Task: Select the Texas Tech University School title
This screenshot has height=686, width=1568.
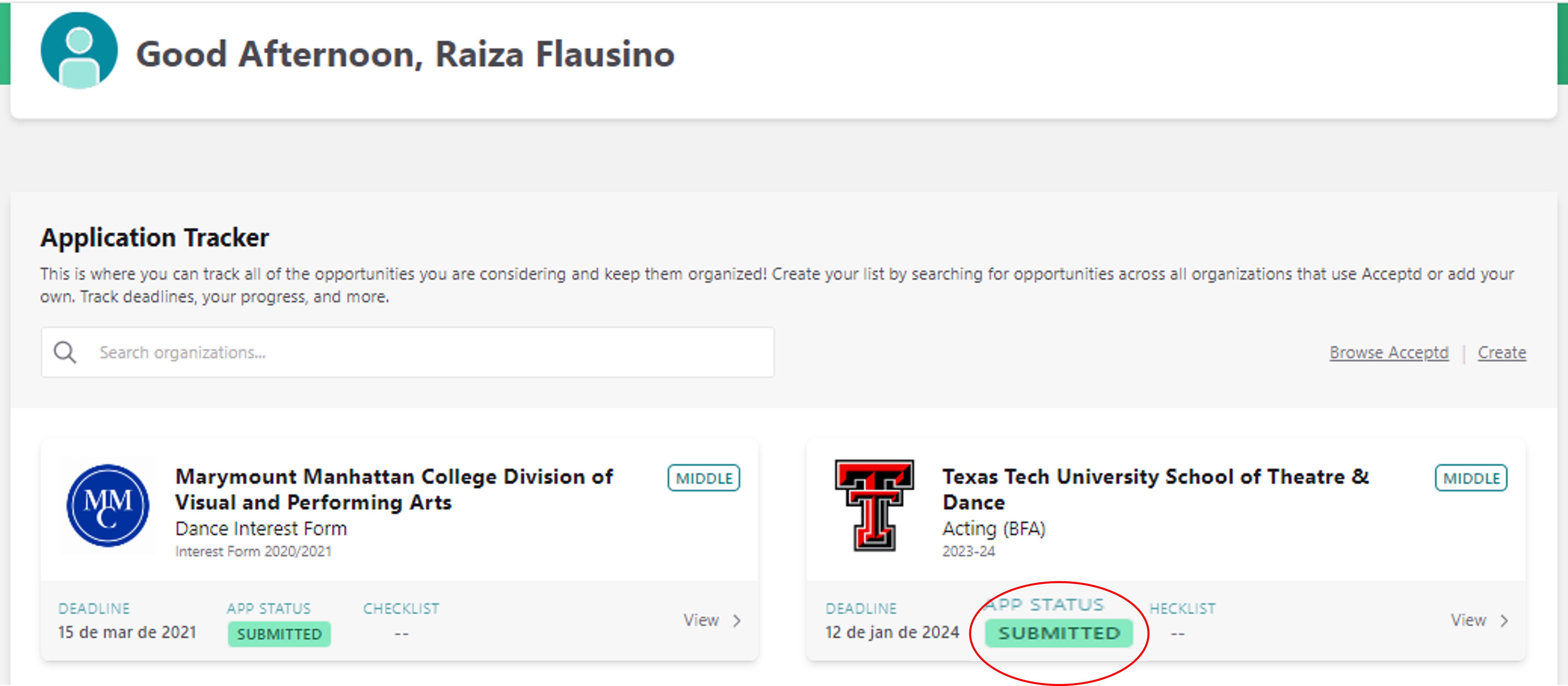Action: (x=1155, y=489)
